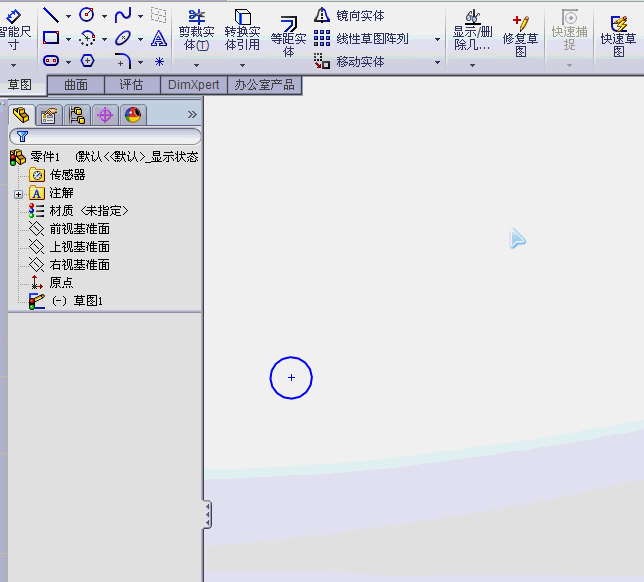
Task: Select the Point sketch tool
Action: pos(159,62)
